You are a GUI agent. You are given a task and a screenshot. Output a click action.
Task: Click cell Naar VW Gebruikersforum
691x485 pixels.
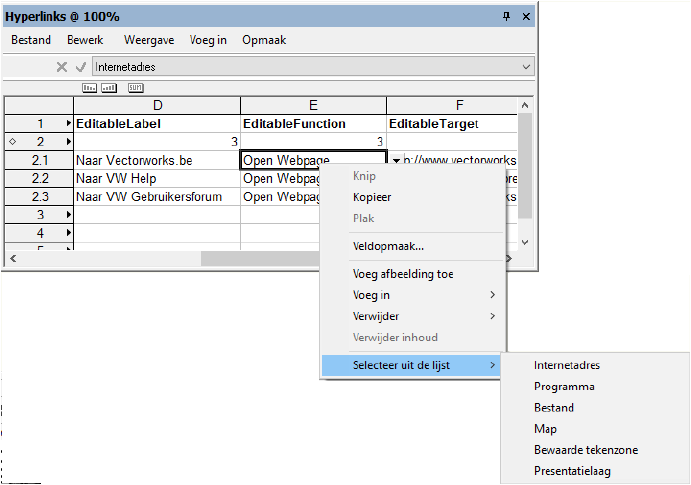[157, 196]
